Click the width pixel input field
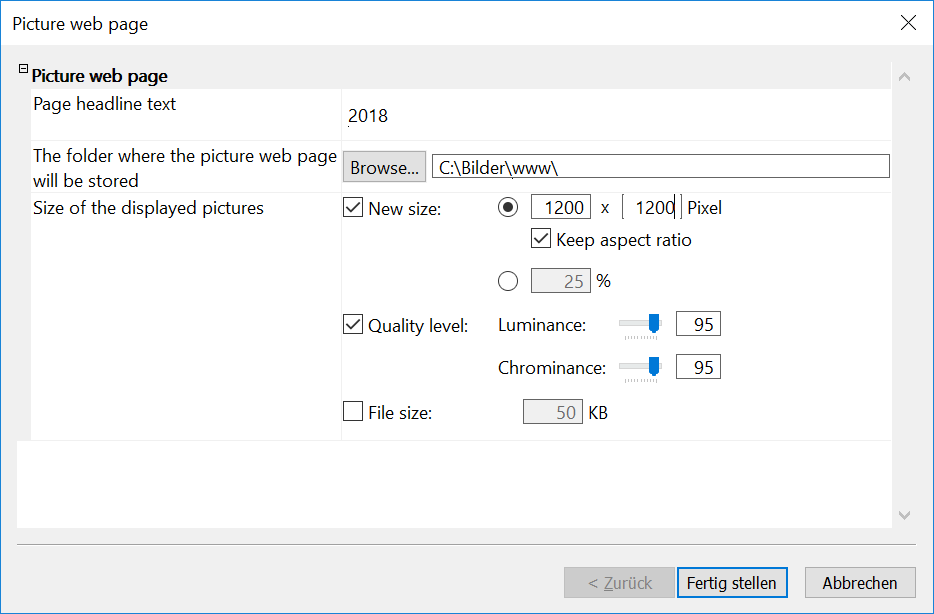 (561, 208)
